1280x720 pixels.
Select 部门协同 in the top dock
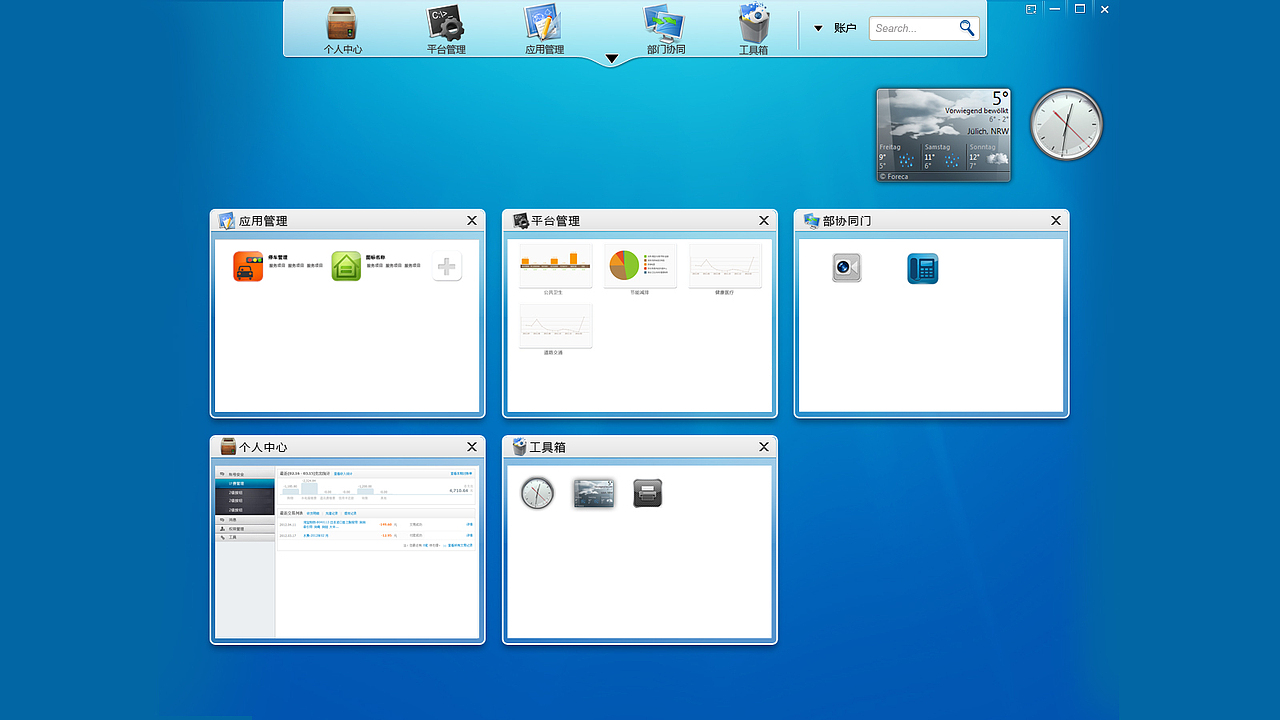click(x=665, y=28)
